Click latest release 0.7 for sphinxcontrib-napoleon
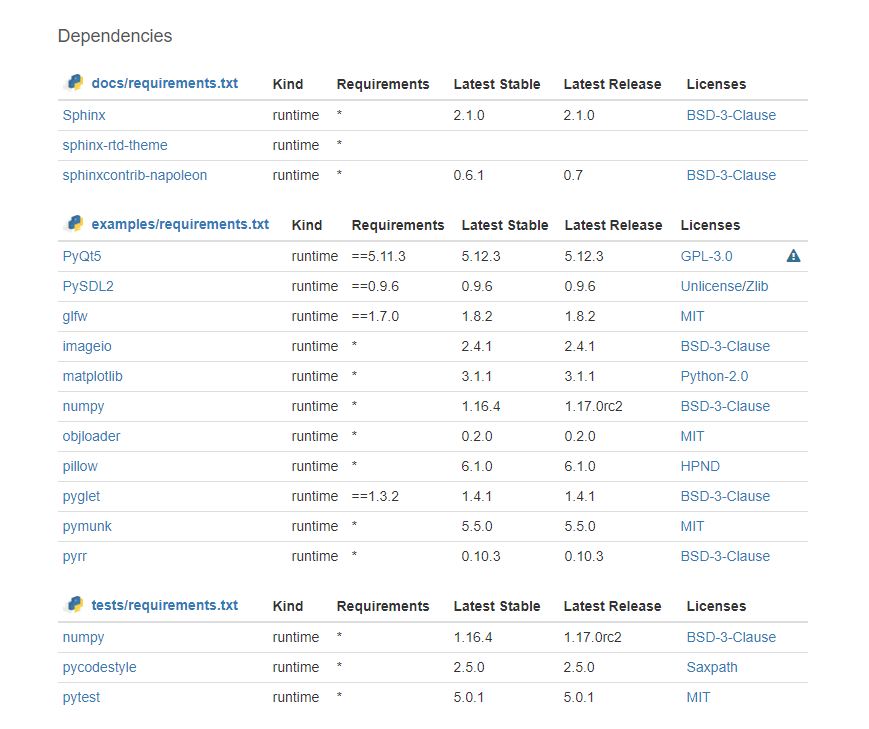869x729 pixels. pos(573,175)
